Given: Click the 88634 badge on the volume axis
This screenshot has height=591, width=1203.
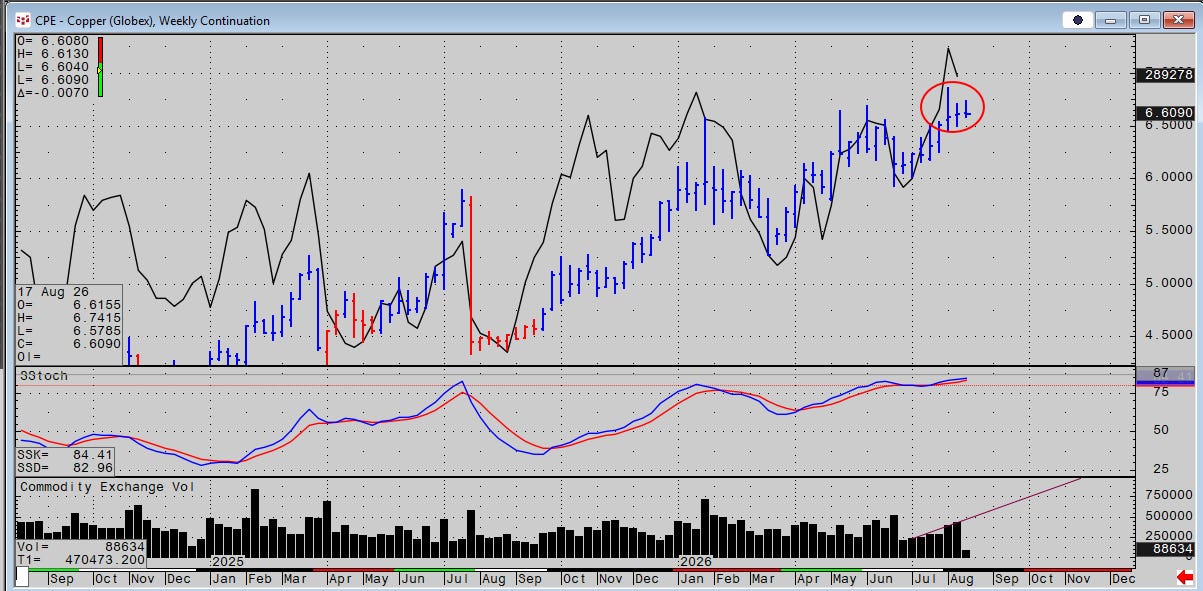Looking at the screenshot, I should point(1165,549).
